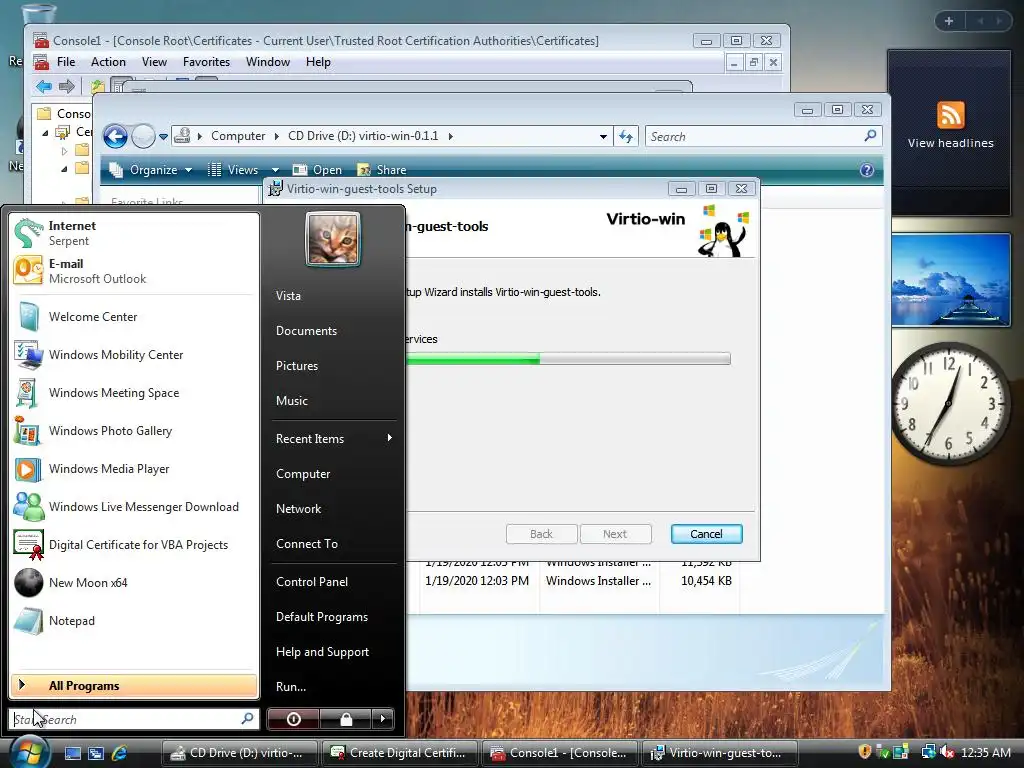Click Cancel in Virtio-win setup
Image resolution: width=1024 pixels, height=768 pixels.
tap(707, 534)
